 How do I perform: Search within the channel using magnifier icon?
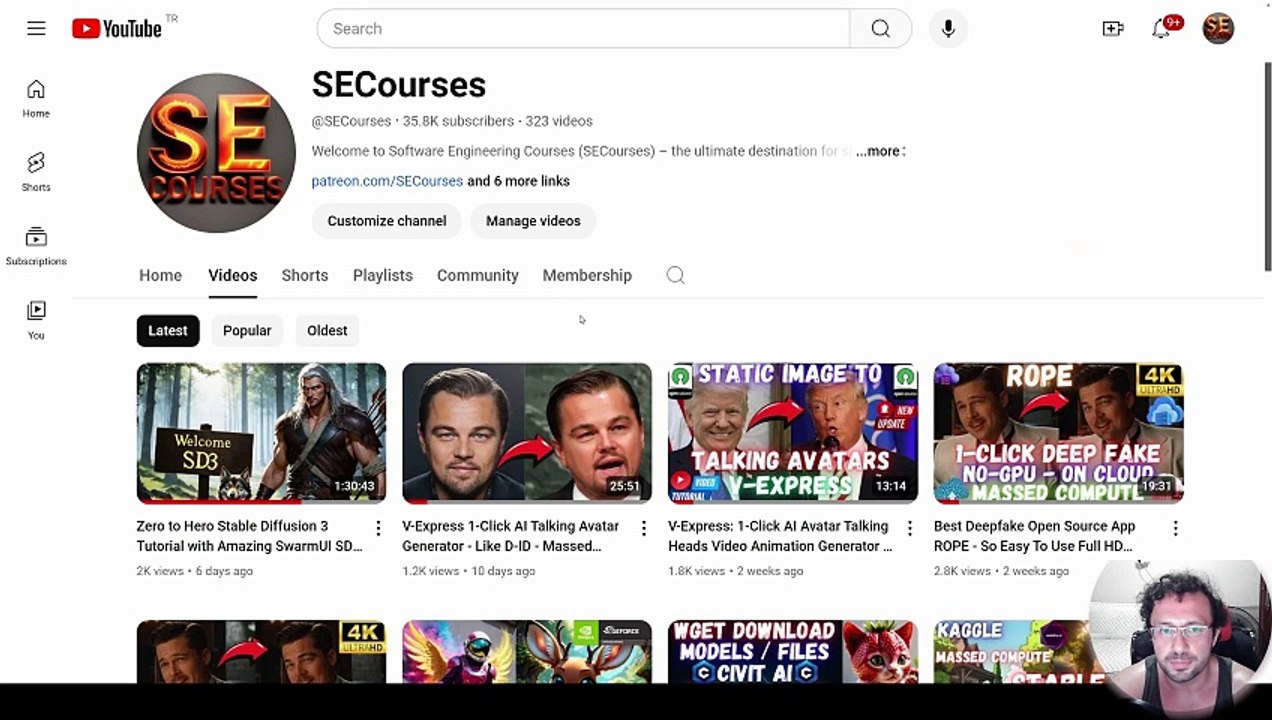[x=675, y=275]
